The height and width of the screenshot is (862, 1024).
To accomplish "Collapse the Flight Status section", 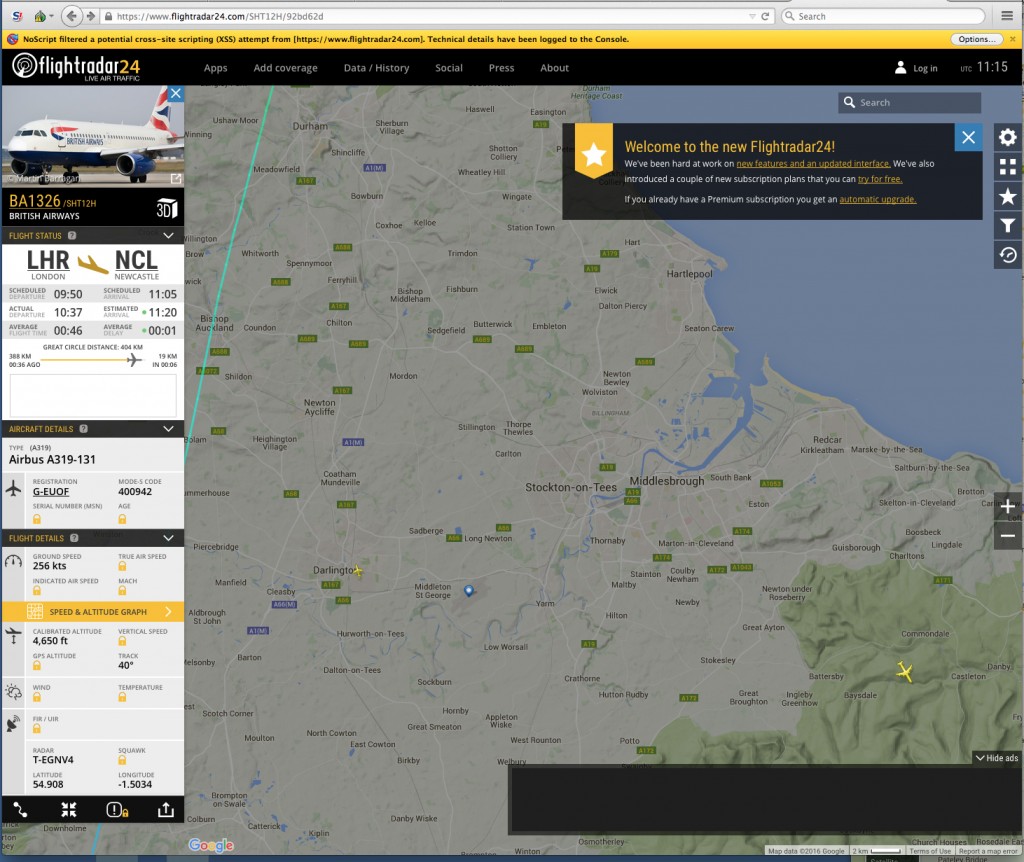I will 168,236.
